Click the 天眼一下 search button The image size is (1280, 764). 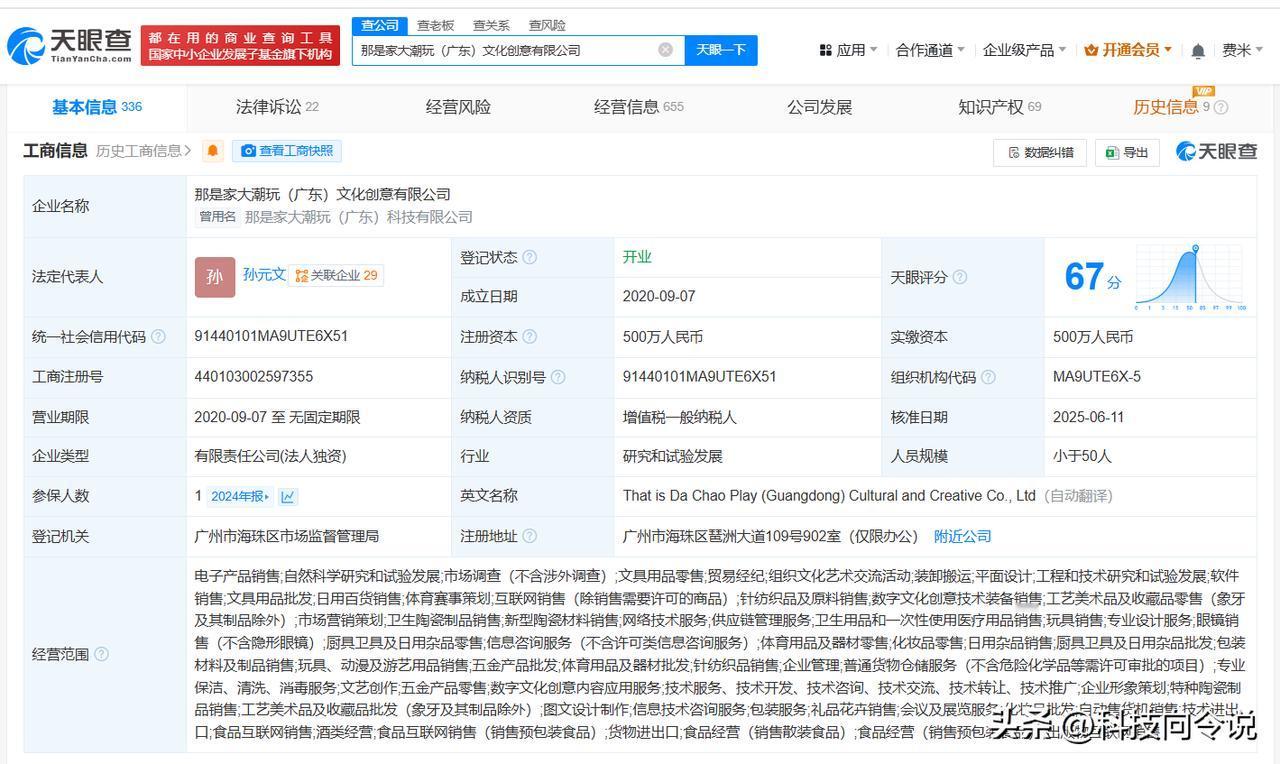click(721, 50)
